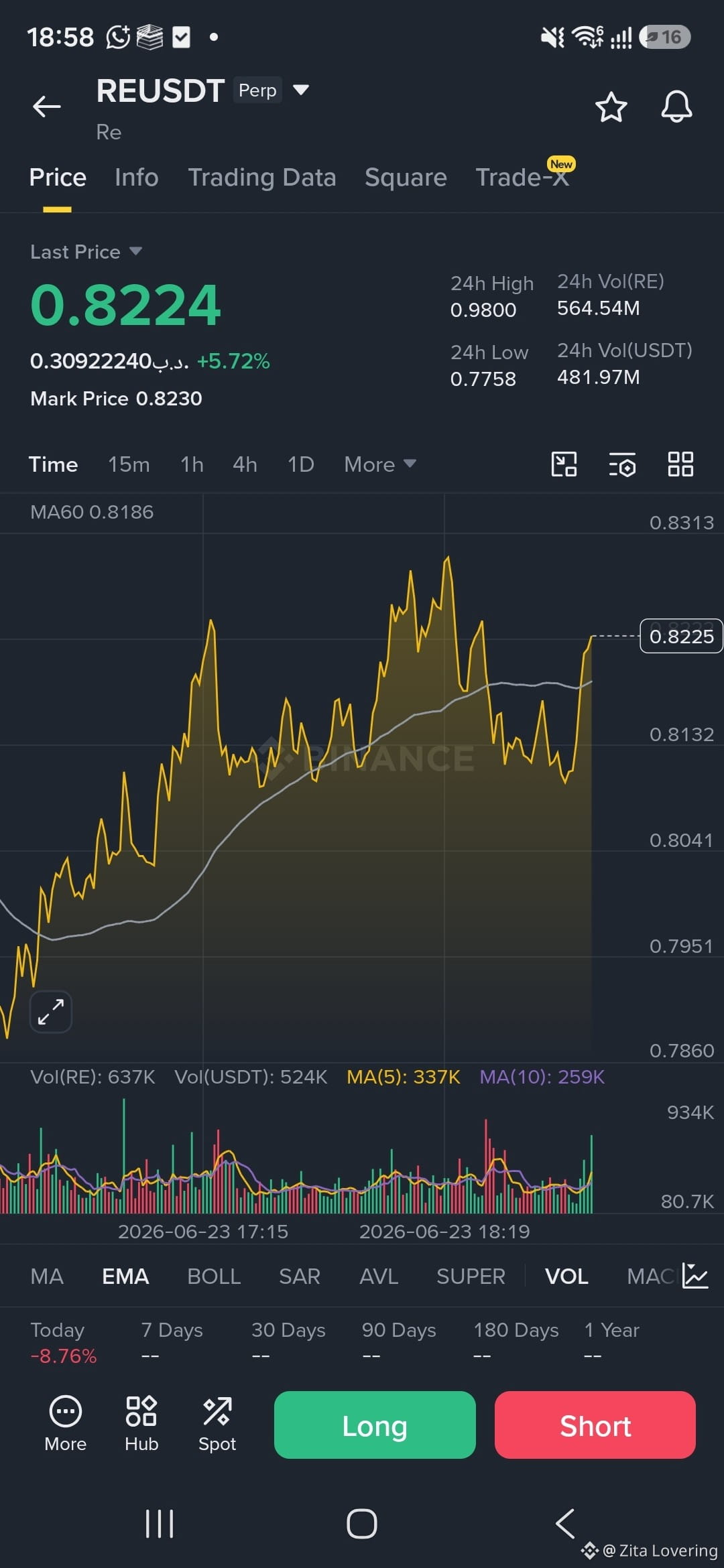Tap 180 Days performance entry
The image size is (724, 1568).
point(516,1343)
